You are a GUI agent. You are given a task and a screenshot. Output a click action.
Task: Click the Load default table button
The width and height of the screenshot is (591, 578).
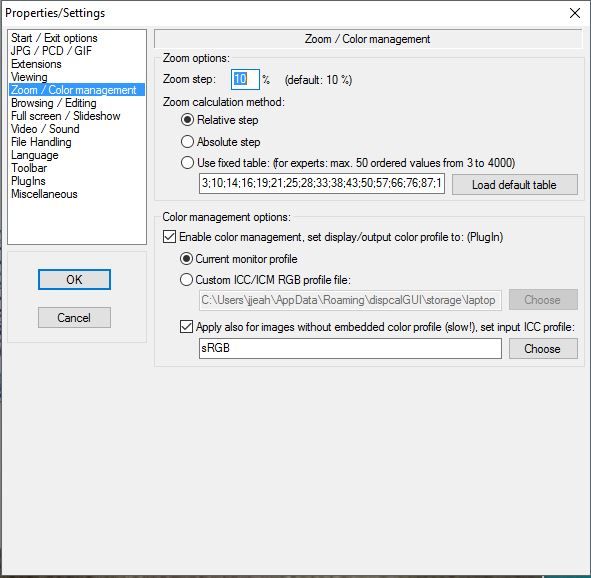pos(514,185)
